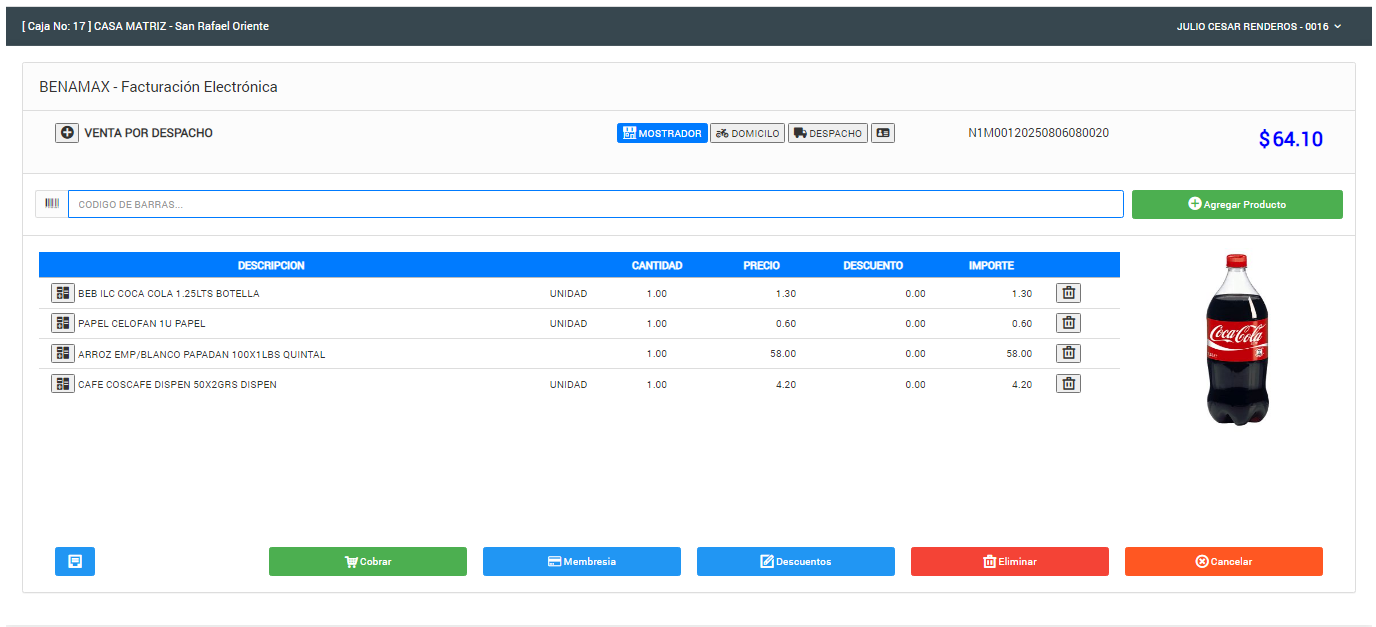Image resolution: width=1376 pixels, height=627 pixels.
Task: Click the Agregar Producto button
Action: point(1237,204)
